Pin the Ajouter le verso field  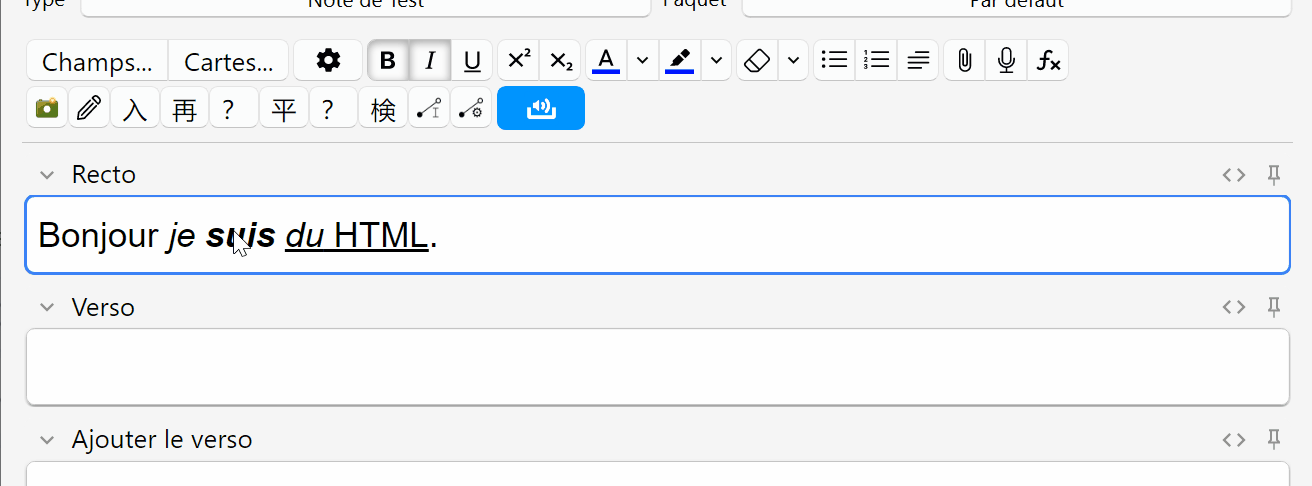(1274, 439)
